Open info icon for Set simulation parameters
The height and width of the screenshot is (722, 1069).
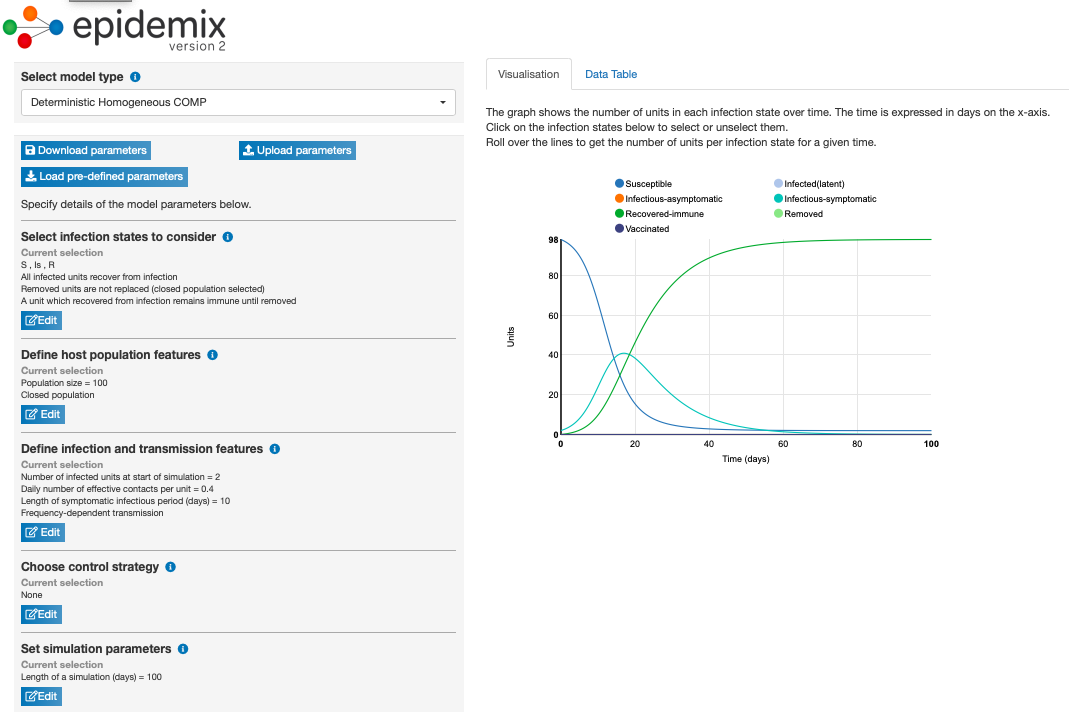[183, 649]
